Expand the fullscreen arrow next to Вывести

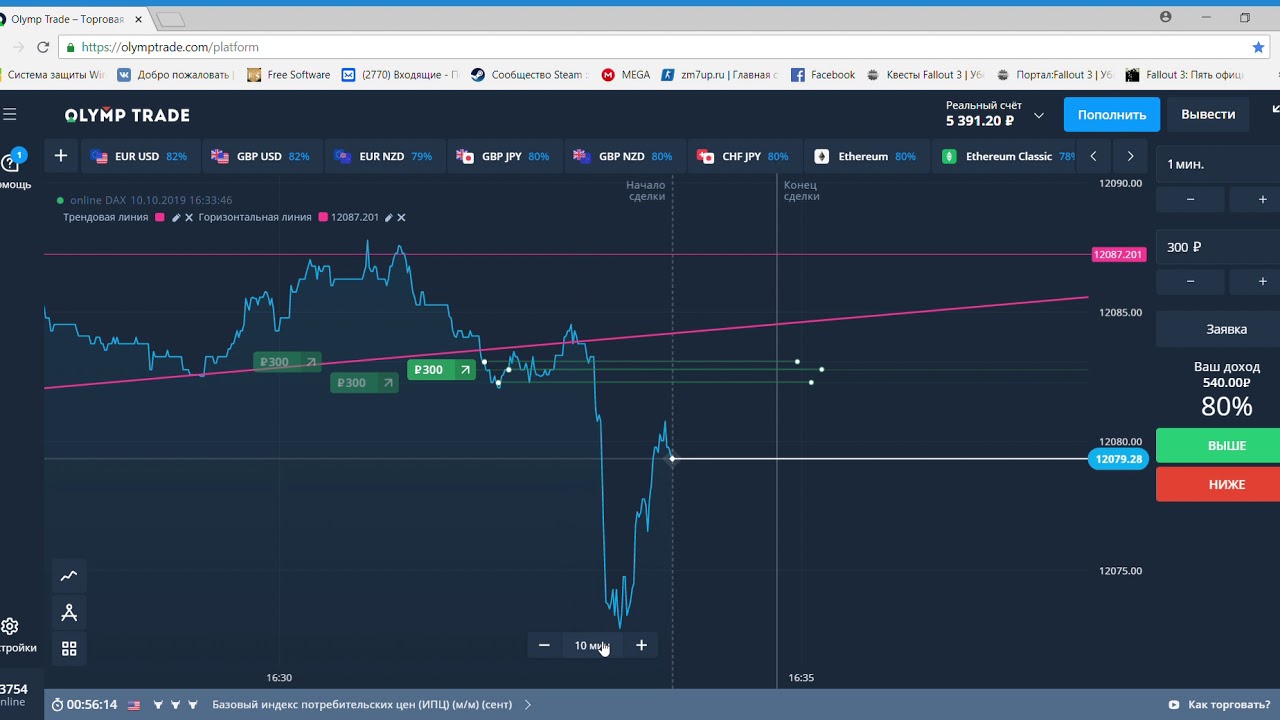tap(1274, 109)
